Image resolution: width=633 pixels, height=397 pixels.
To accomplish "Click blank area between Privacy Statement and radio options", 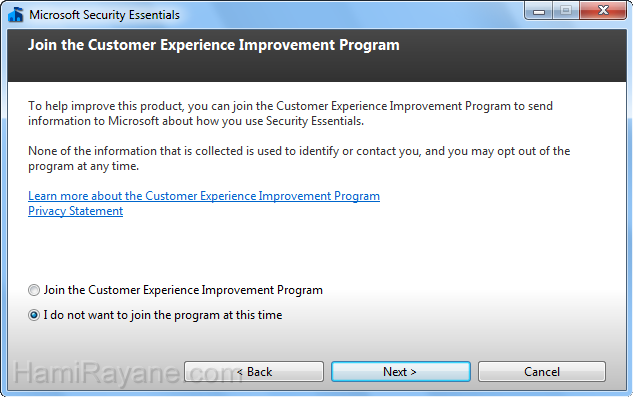I will 316,250.
